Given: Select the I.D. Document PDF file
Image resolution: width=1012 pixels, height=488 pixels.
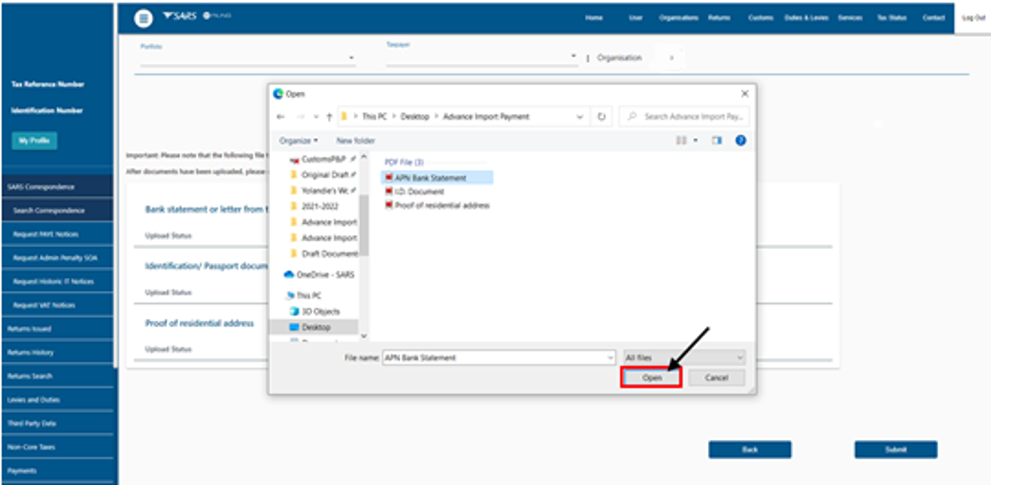Looking at the screenshot, I should [419, 191].
